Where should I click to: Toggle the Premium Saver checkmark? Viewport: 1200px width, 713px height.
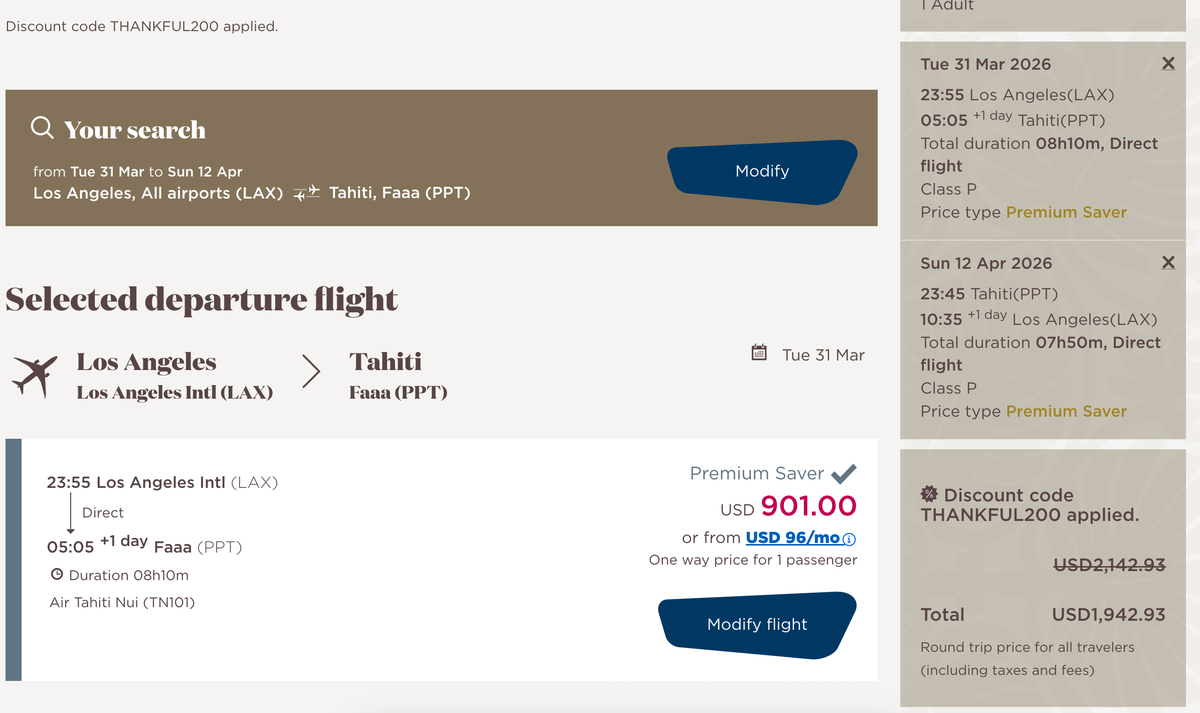(x=844, y=473)
